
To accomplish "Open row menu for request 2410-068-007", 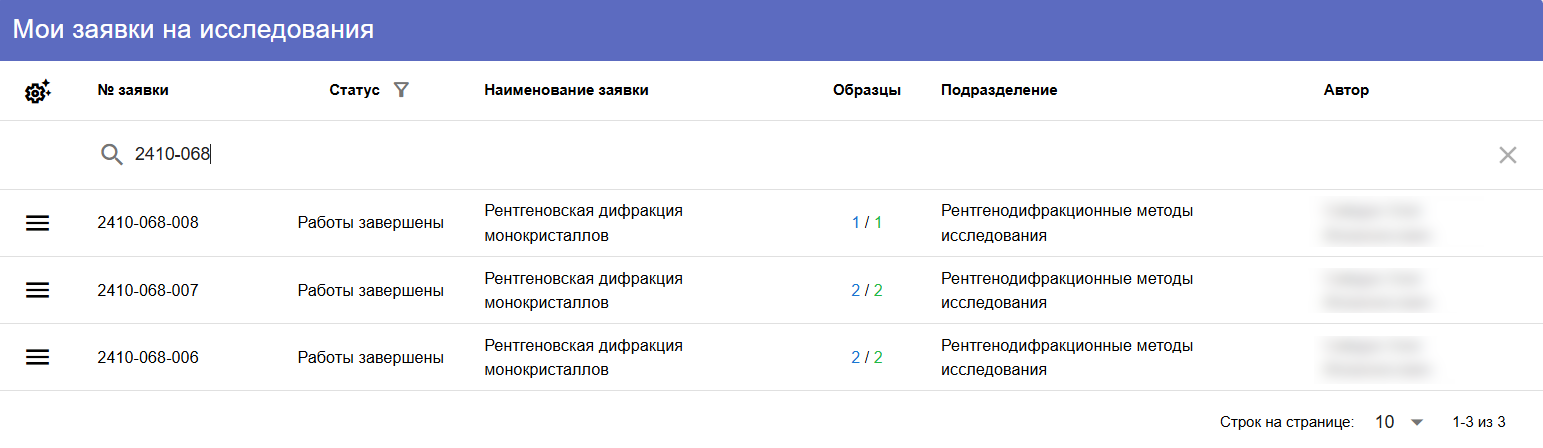I will coord(37,290).
